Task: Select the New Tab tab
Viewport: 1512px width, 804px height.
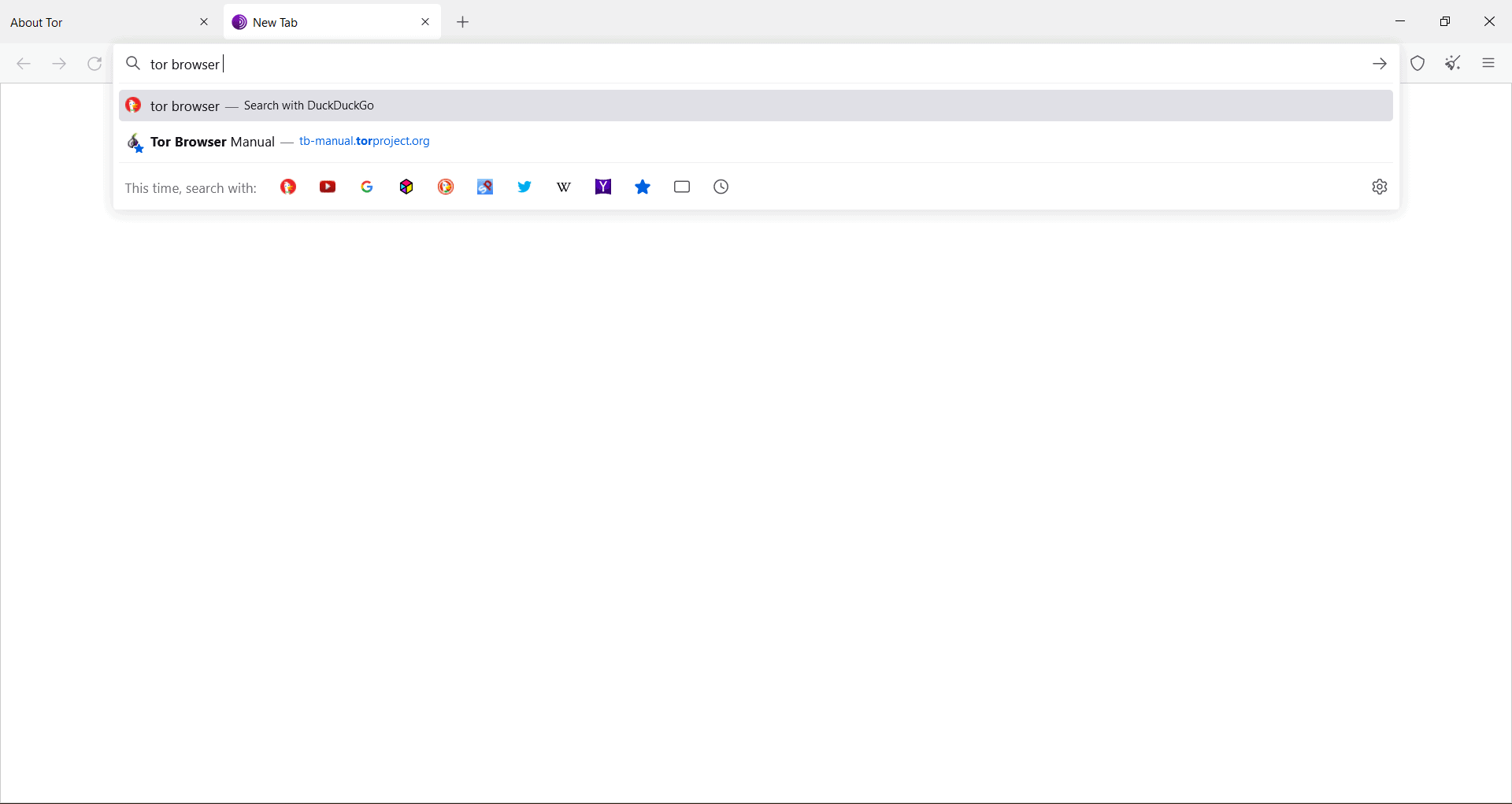Action: [332, 22]
